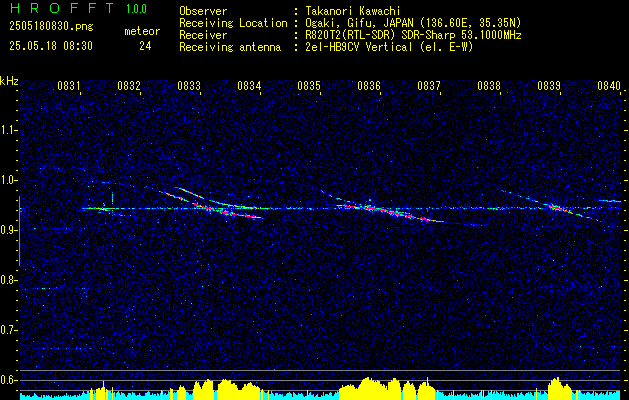Screen dimensions: 629x400
Task: Click the 0832 time marker
Action: (x=129, y=85)
